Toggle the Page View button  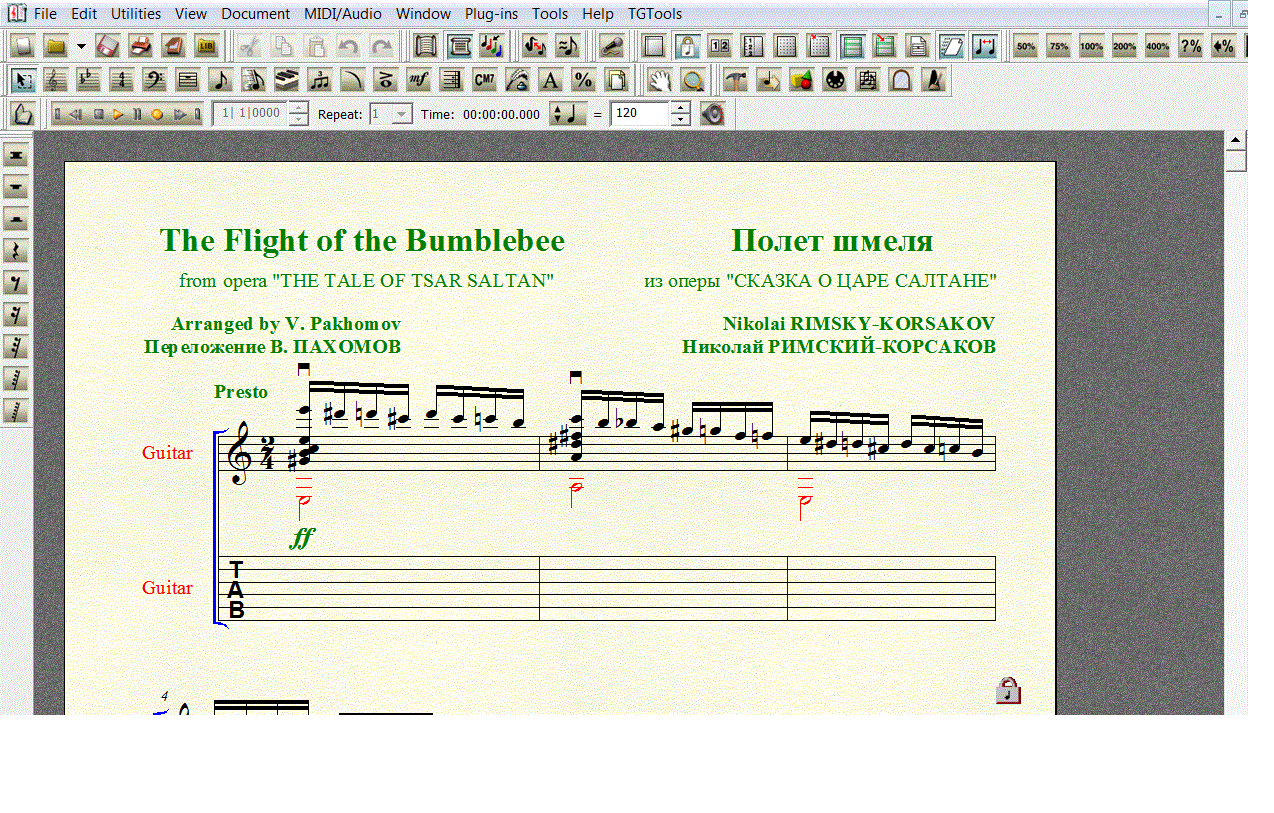click(460, 46)
